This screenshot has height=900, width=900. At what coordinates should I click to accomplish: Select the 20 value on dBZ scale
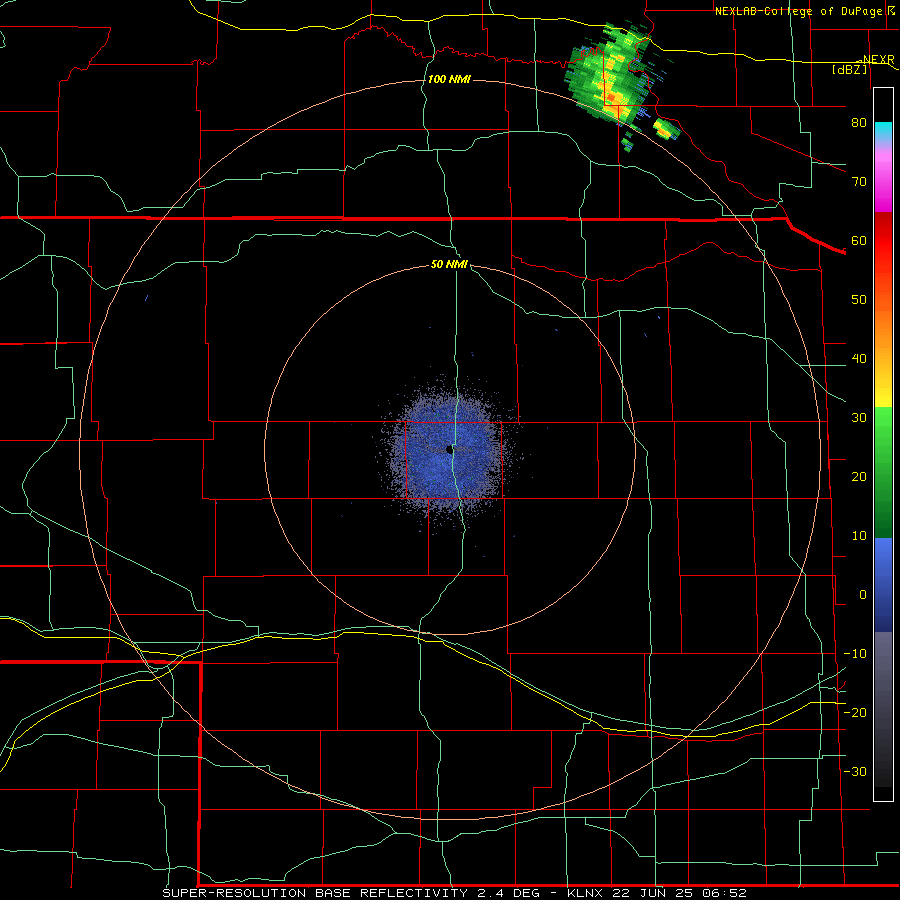(859, 476)
